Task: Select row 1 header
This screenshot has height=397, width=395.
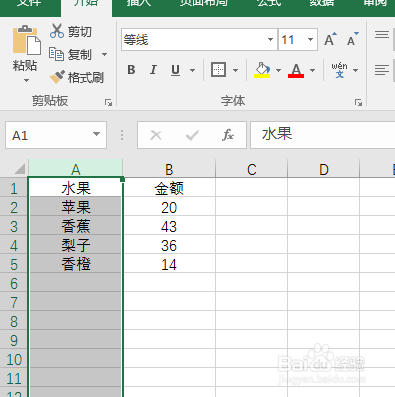Action: point(14,188)
